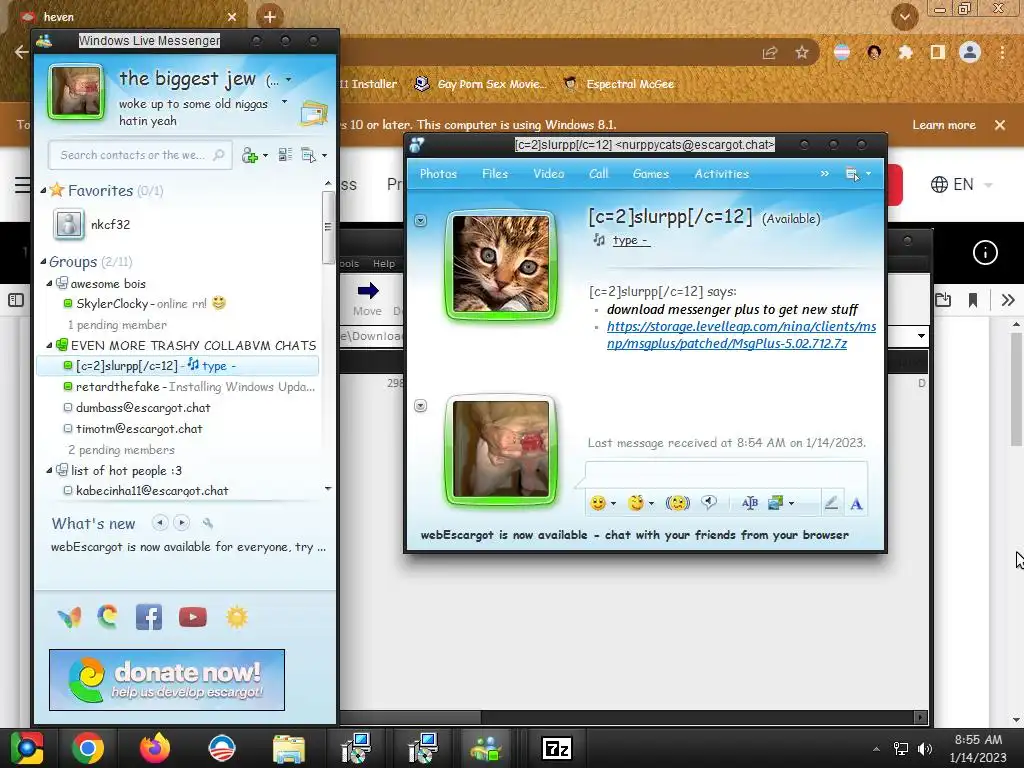Open the chat window show-menu dropdown
The width and height of the screenshot is (1024, 768).
857,174
